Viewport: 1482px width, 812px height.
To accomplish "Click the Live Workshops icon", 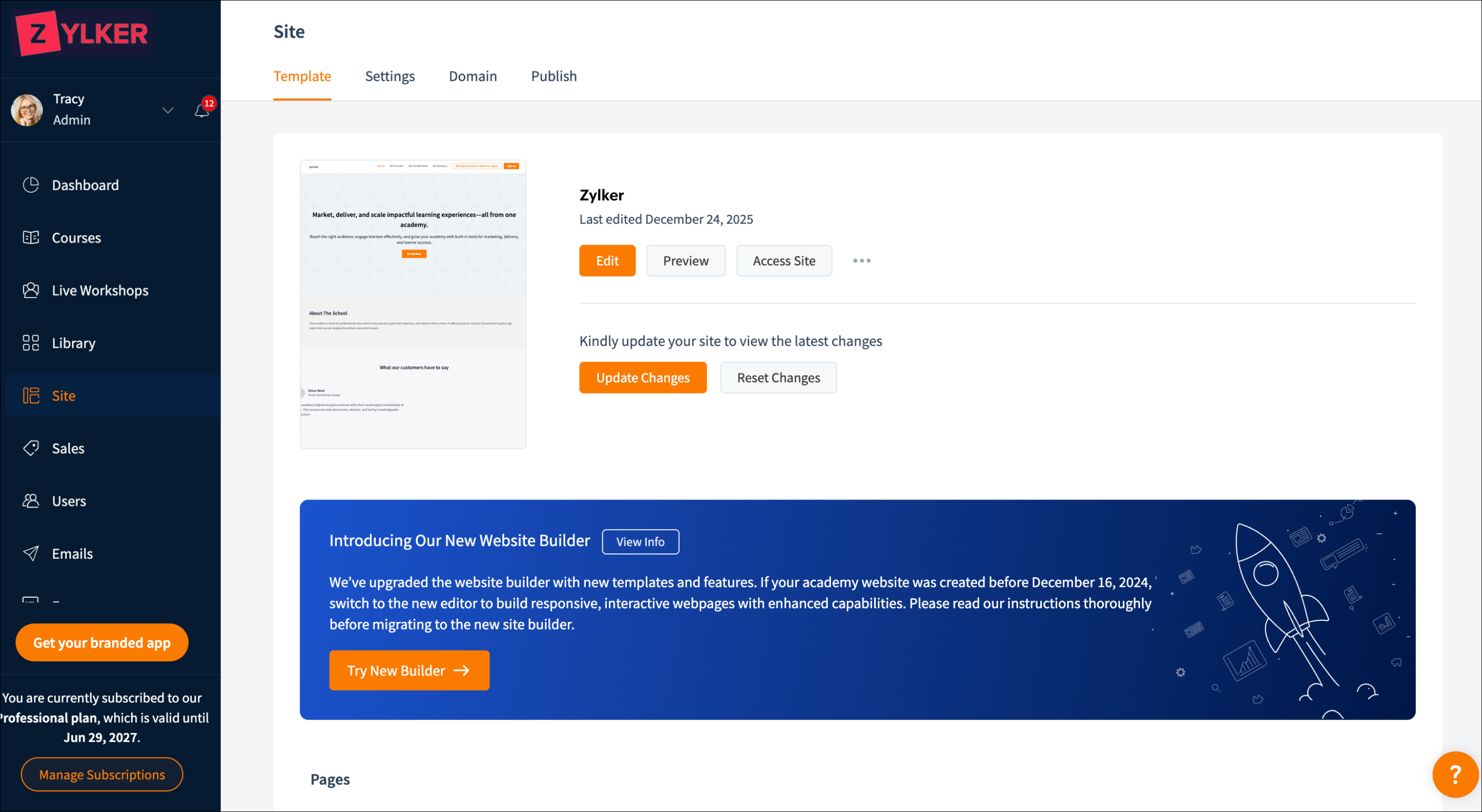I will [x=30, y=290].
